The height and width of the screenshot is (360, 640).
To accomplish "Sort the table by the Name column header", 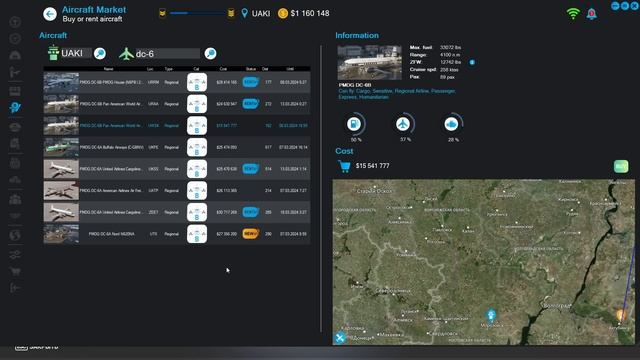I will click(x=108, y=69).
